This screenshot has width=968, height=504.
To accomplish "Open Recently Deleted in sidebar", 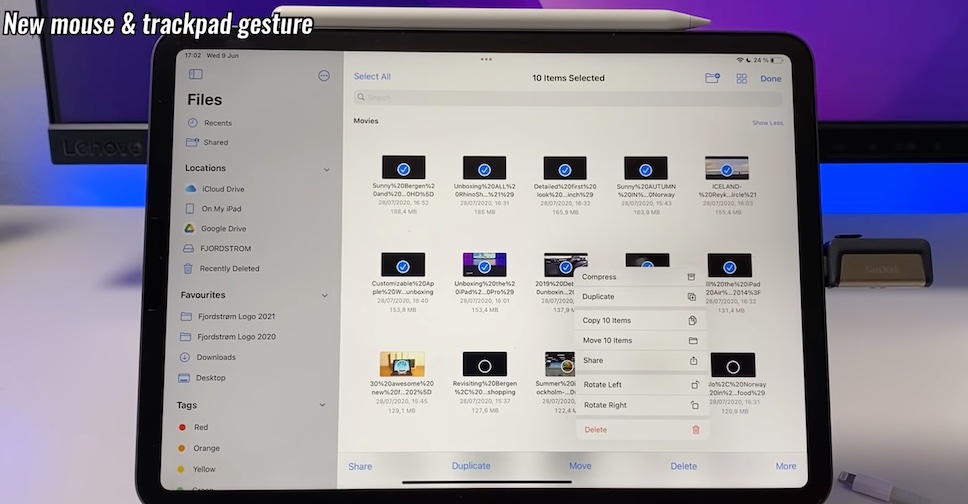I will 229,269.
